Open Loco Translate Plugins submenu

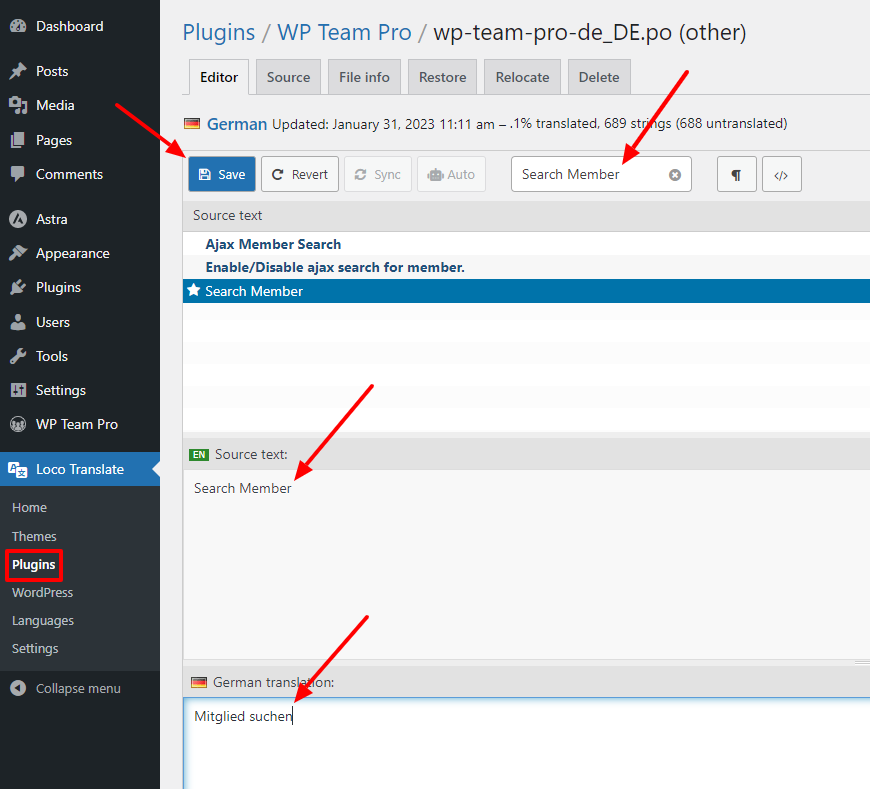click(34, 564)
